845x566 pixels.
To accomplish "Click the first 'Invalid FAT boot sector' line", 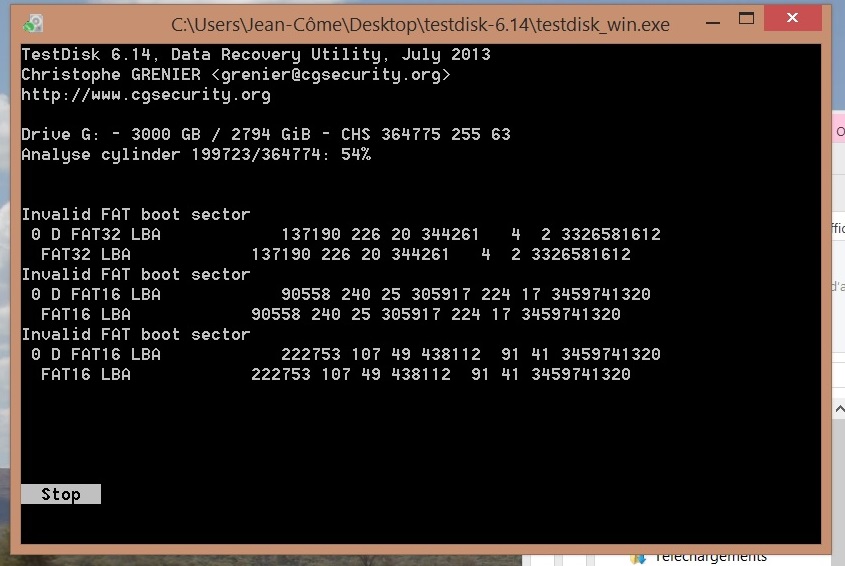I will click(136, 215).
